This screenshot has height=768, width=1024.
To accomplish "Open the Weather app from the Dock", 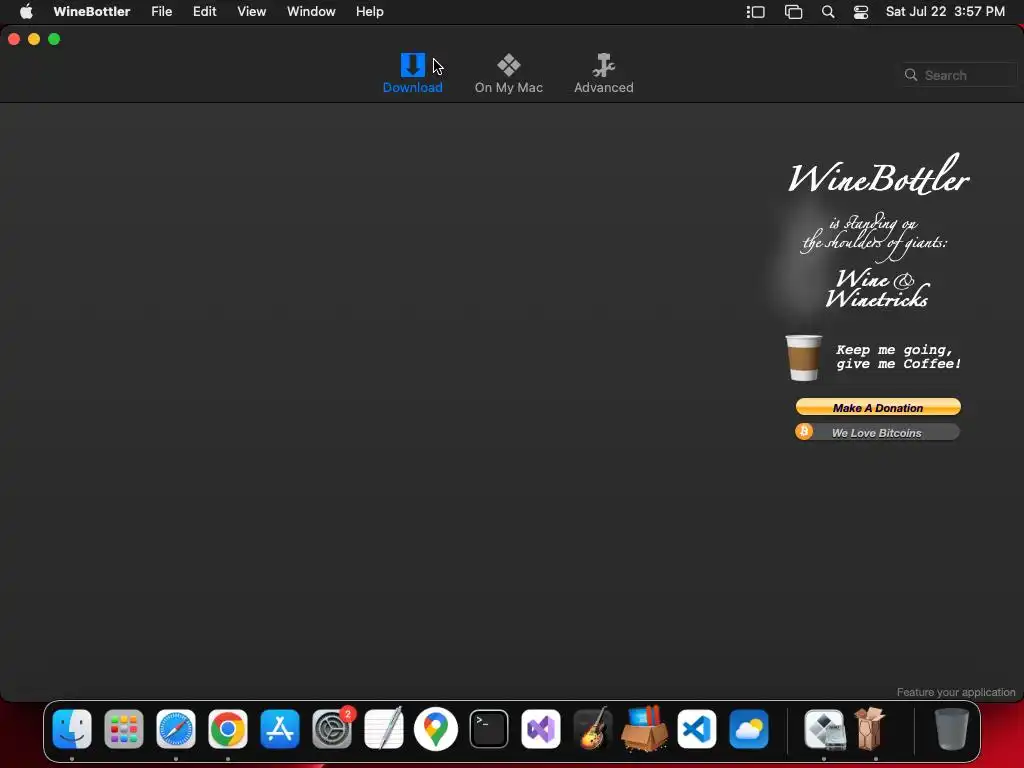I will pyautogui.click(x=748, y=729).
